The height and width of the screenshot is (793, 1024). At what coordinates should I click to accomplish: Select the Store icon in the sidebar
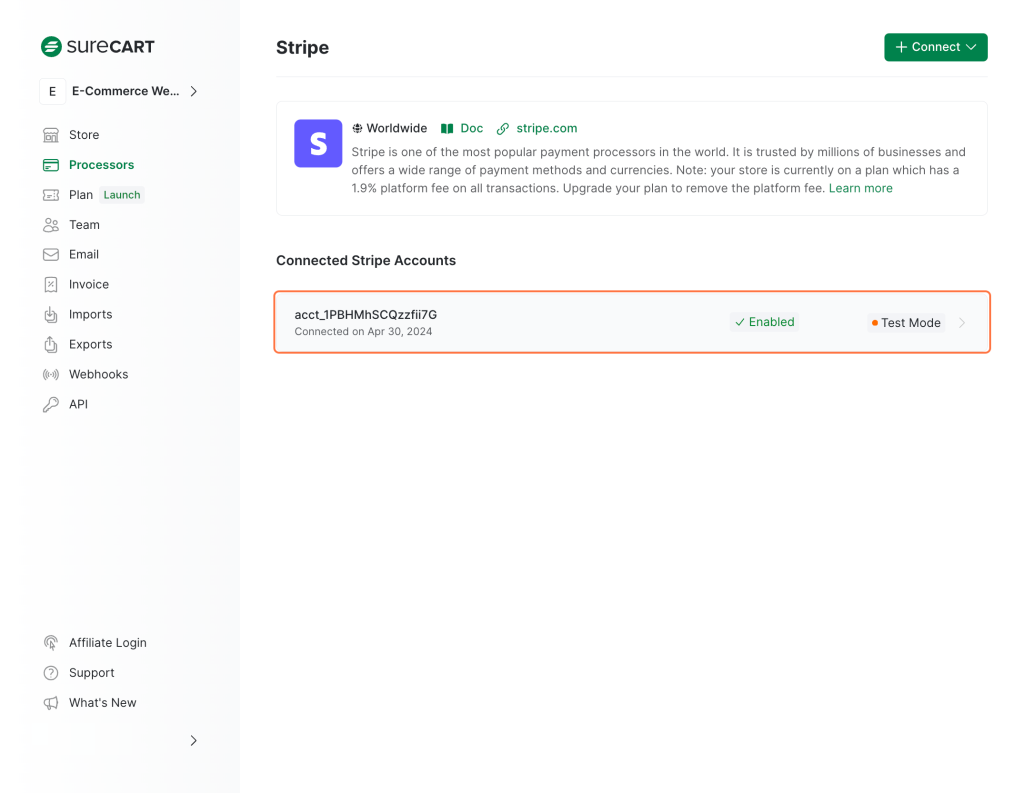point(50,134)
